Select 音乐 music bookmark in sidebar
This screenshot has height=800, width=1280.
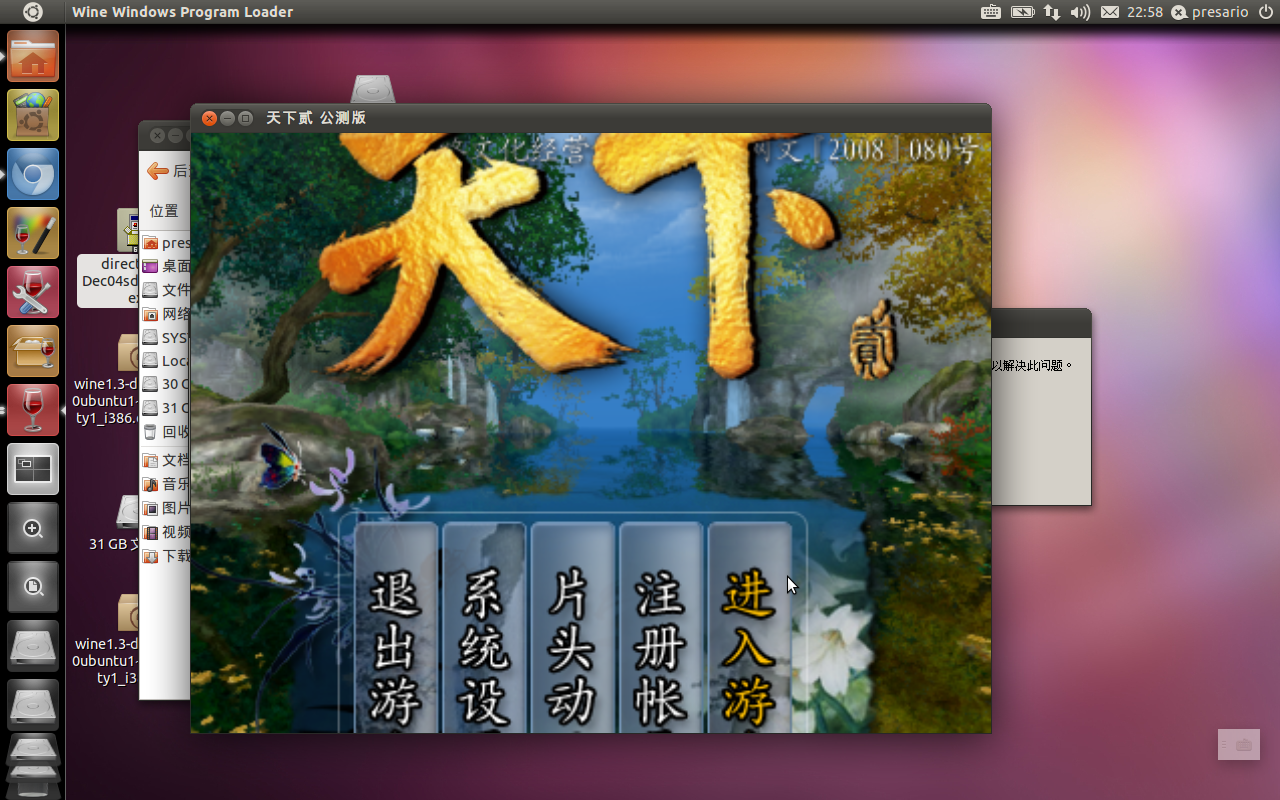(166, 484)
